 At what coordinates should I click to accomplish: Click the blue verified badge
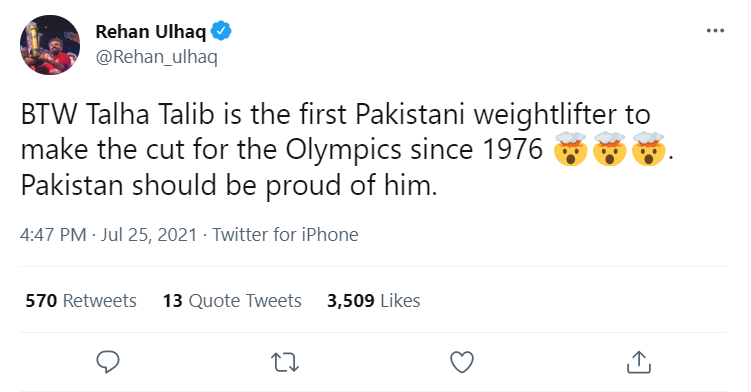(222, 31)
